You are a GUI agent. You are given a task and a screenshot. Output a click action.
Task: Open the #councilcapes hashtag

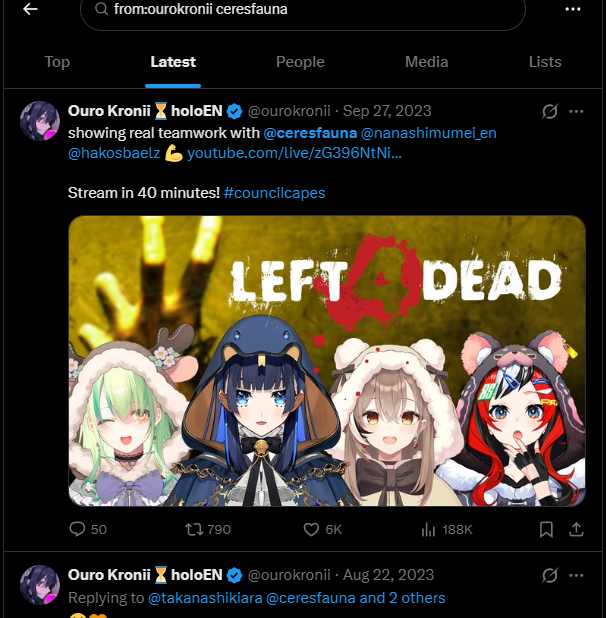point(274,193)
